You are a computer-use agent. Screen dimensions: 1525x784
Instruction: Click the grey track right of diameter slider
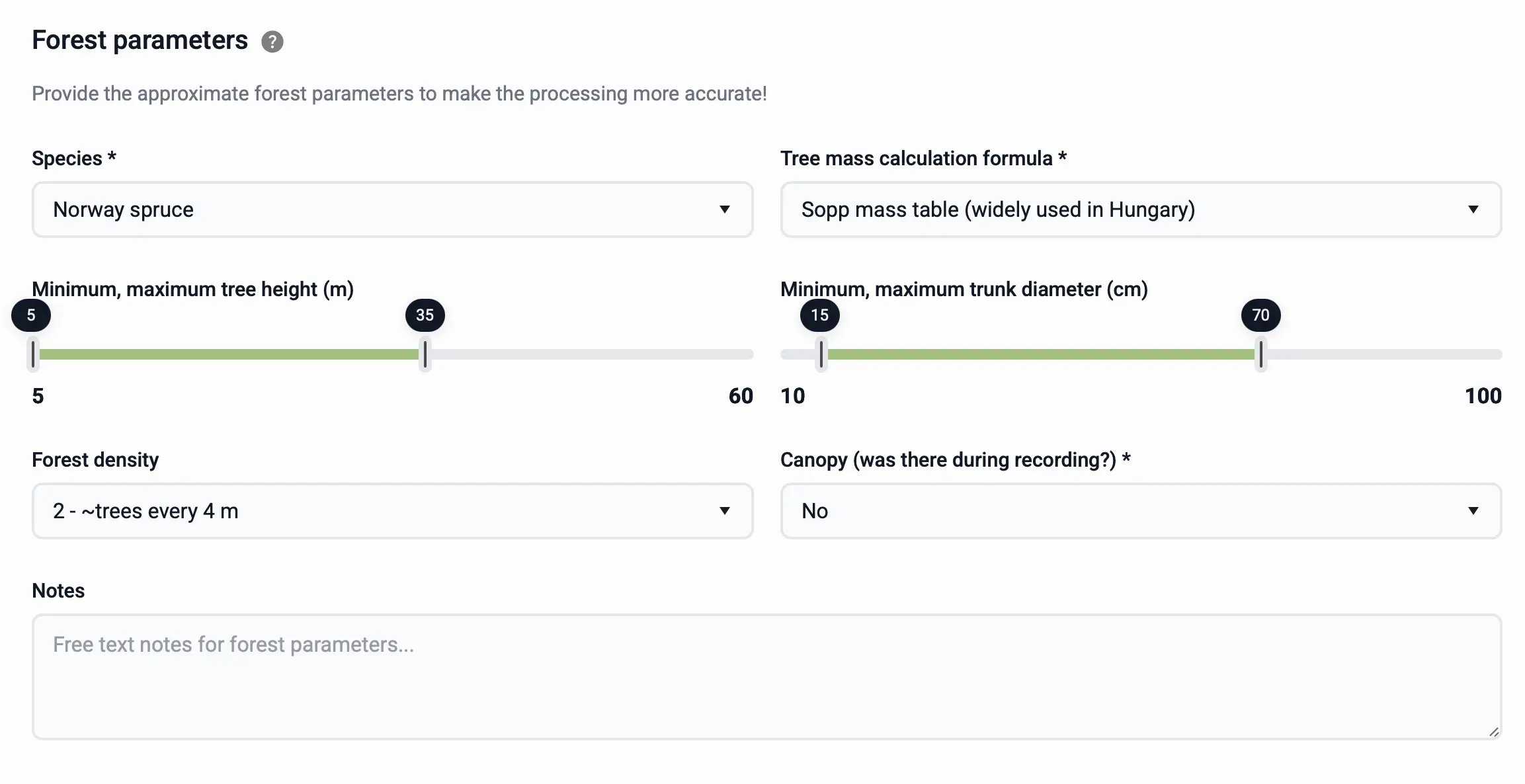[x=1382, y=354]
